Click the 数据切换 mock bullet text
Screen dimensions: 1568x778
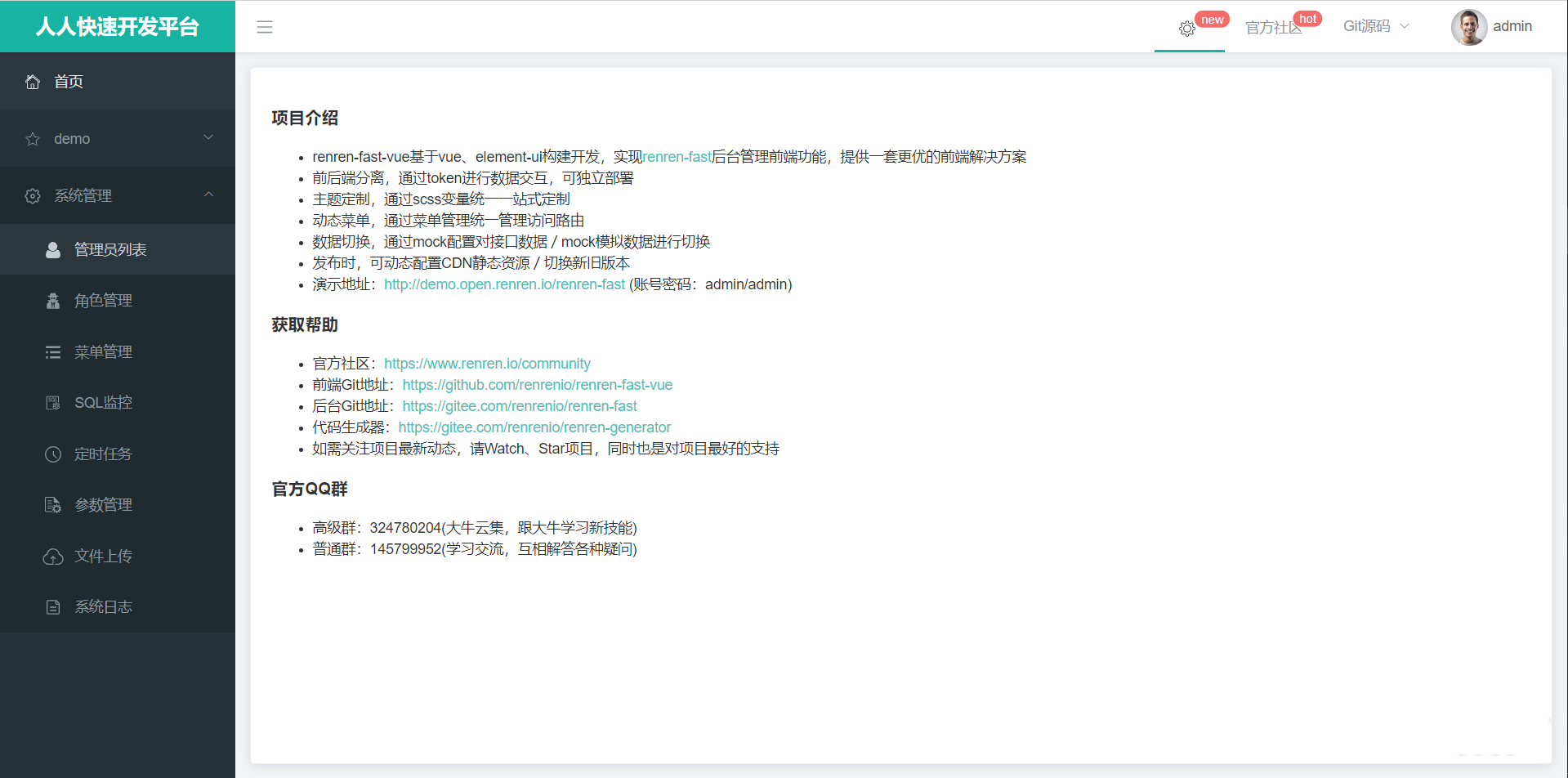(x=511, y=242)
